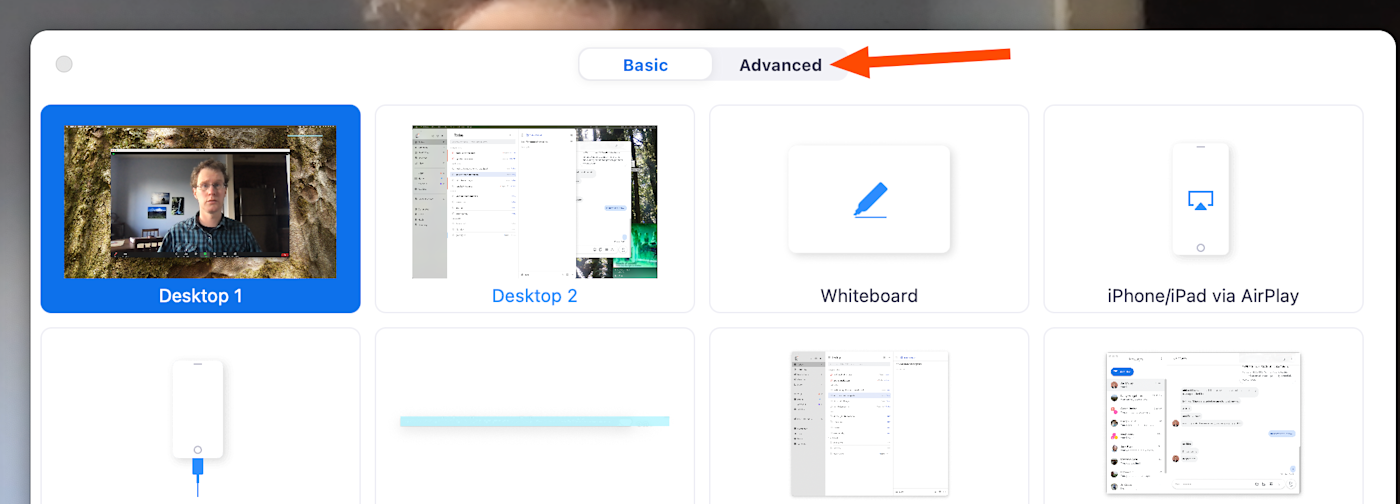Choose Desktop 2 screen thumbnail
Image resolution: width=1400 pixels, height=504 pixels.
(x=535, y=202)
